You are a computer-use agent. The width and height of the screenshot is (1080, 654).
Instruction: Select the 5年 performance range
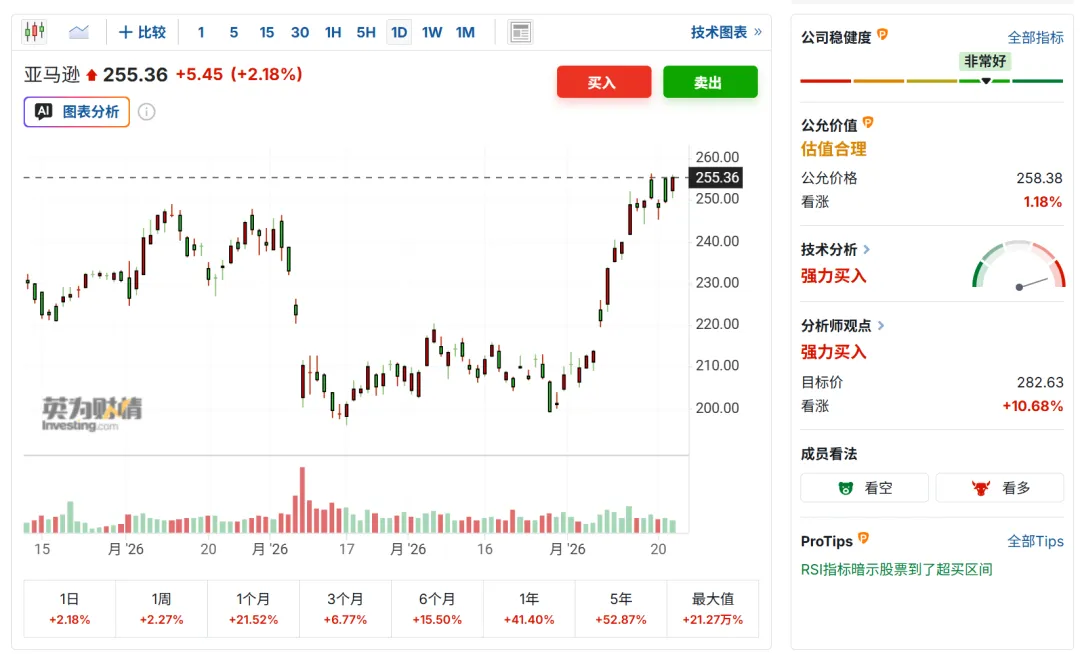(621, 609)
